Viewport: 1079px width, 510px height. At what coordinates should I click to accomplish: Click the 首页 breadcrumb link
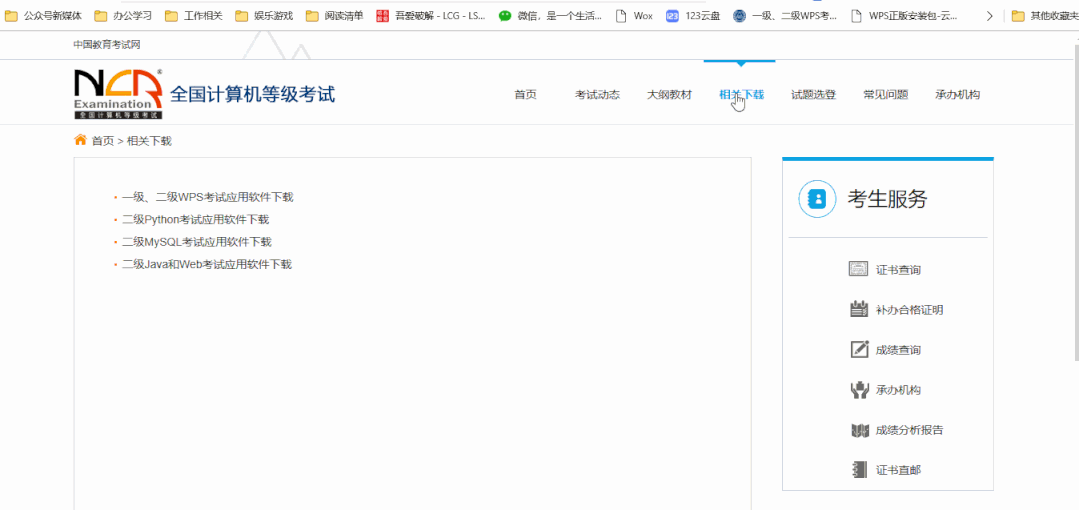tap(103, 141)
